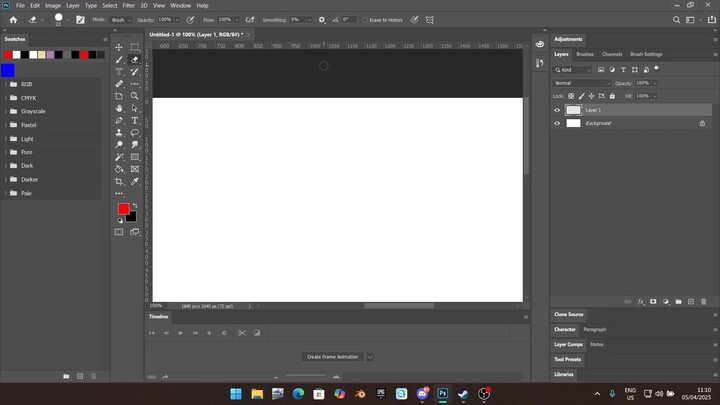The height and width of the screenshot is (405, 720).
Task: Select the Layer 1 thumbnail
Action: tap(573, 110)
